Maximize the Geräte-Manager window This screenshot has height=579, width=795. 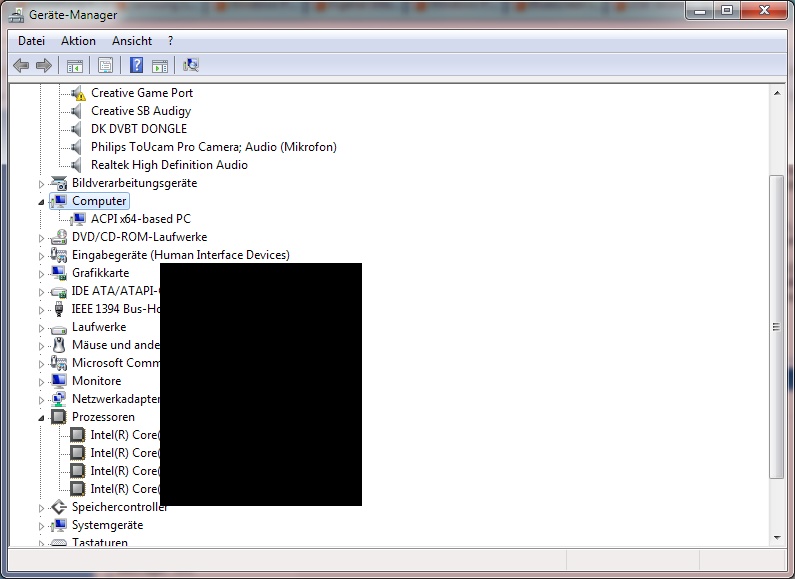[727, 10]
